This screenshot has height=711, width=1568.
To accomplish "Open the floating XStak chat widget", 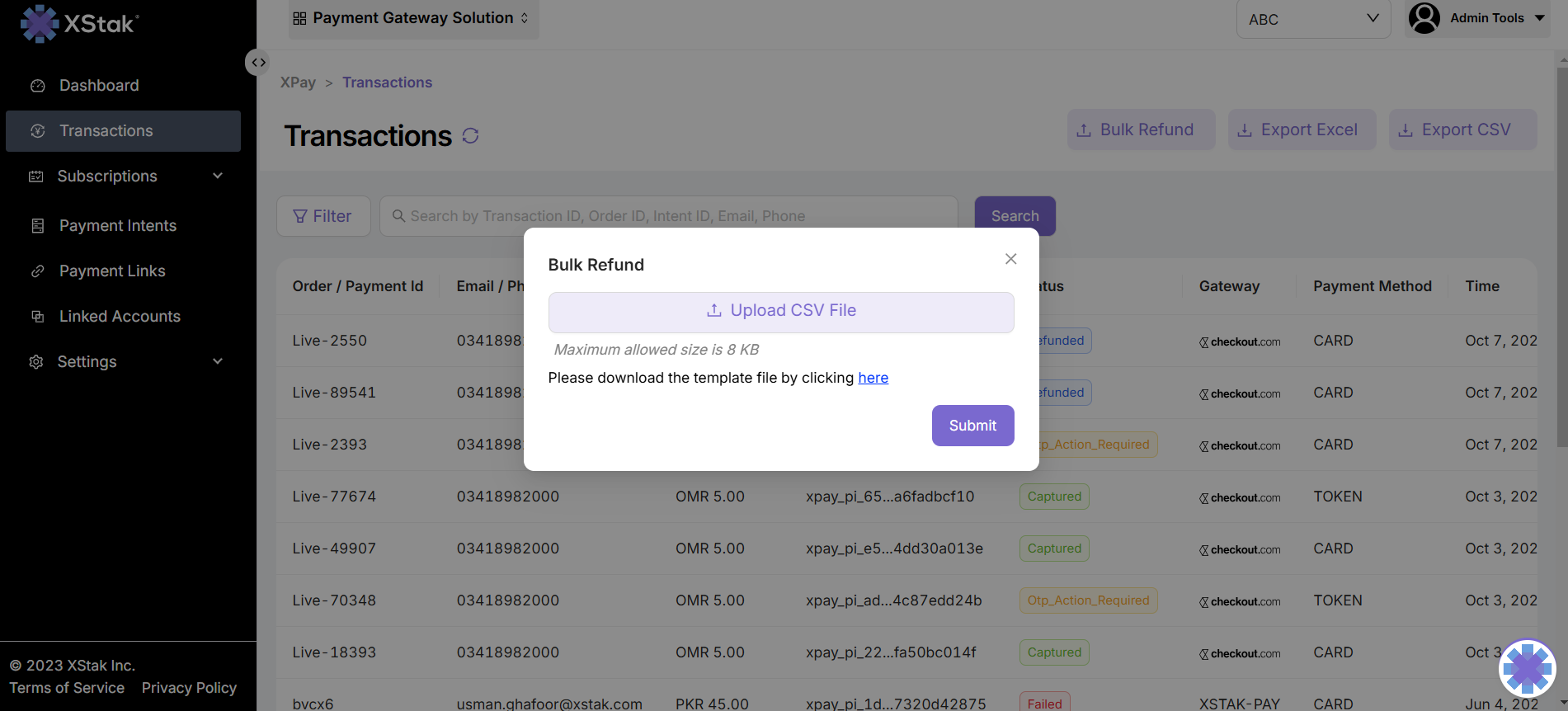I will click(x=1527, y=667).
